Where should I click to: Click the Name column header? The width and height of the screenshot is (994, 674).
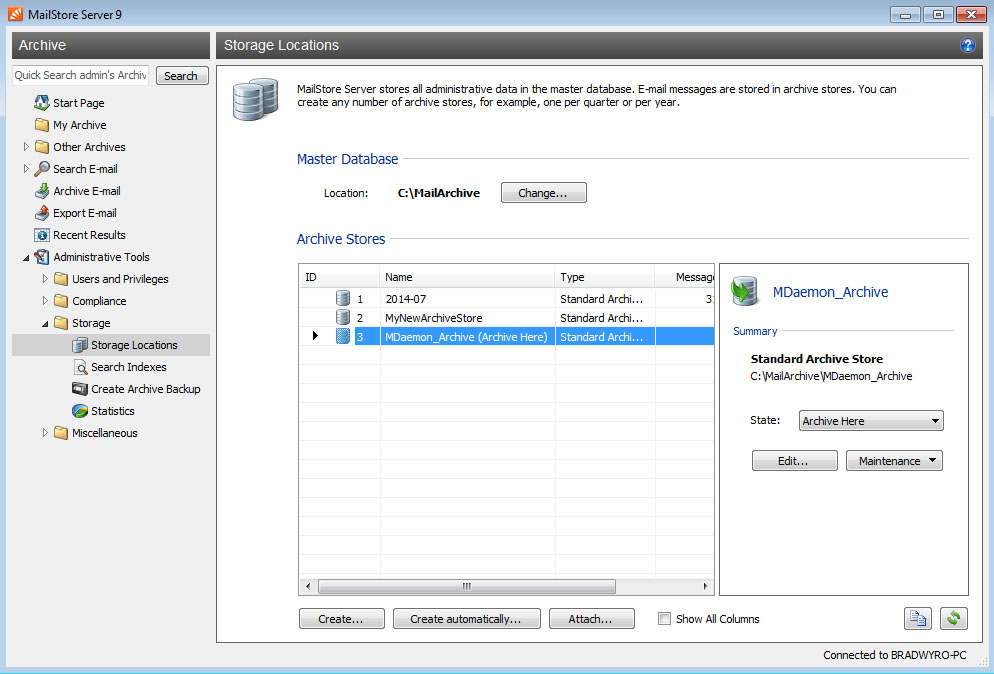(x=466, y=277)
